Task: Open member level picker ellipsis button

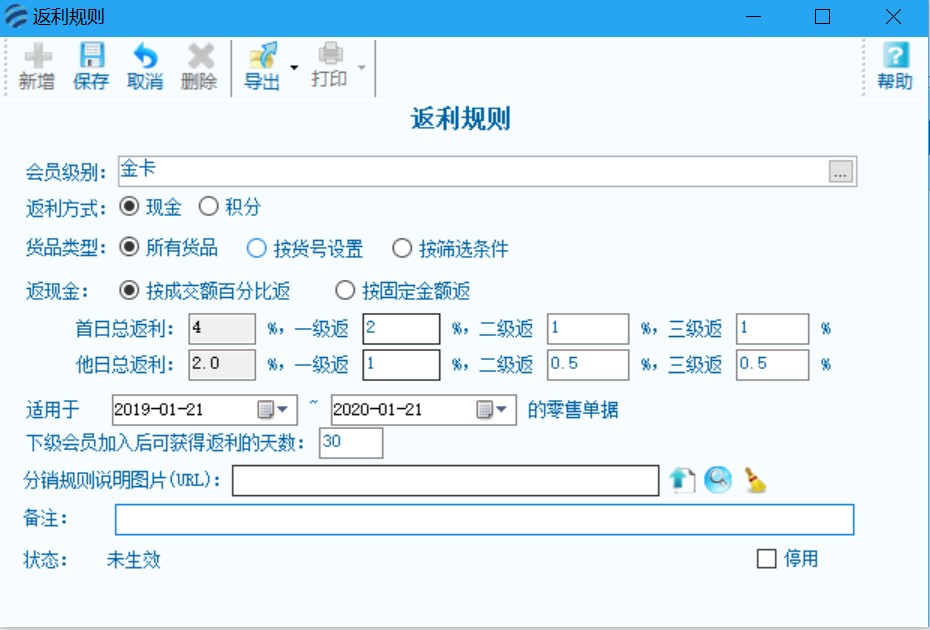Action: click(x=840, y=171)
